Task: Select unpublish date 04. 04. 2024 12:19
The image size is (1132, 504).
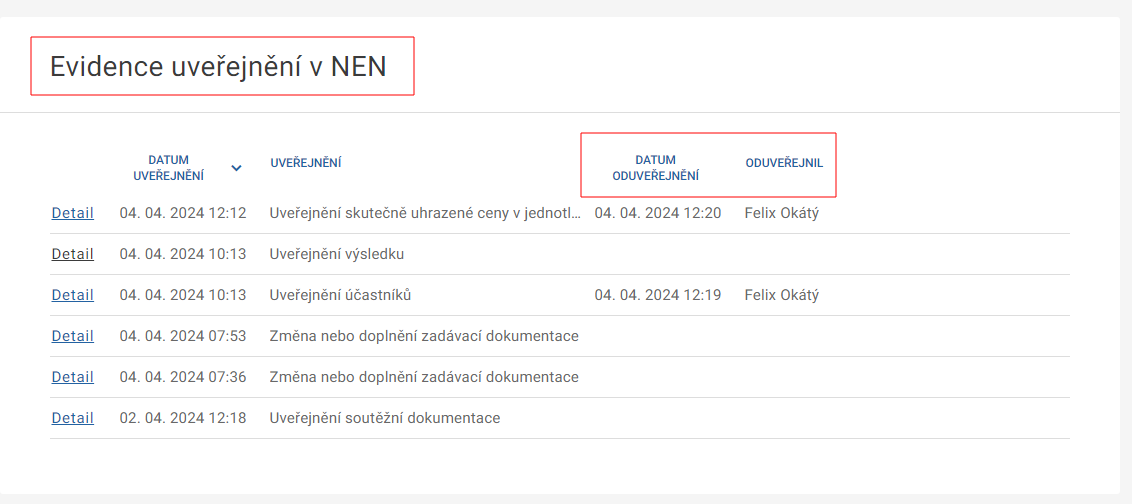Action: 658,295
